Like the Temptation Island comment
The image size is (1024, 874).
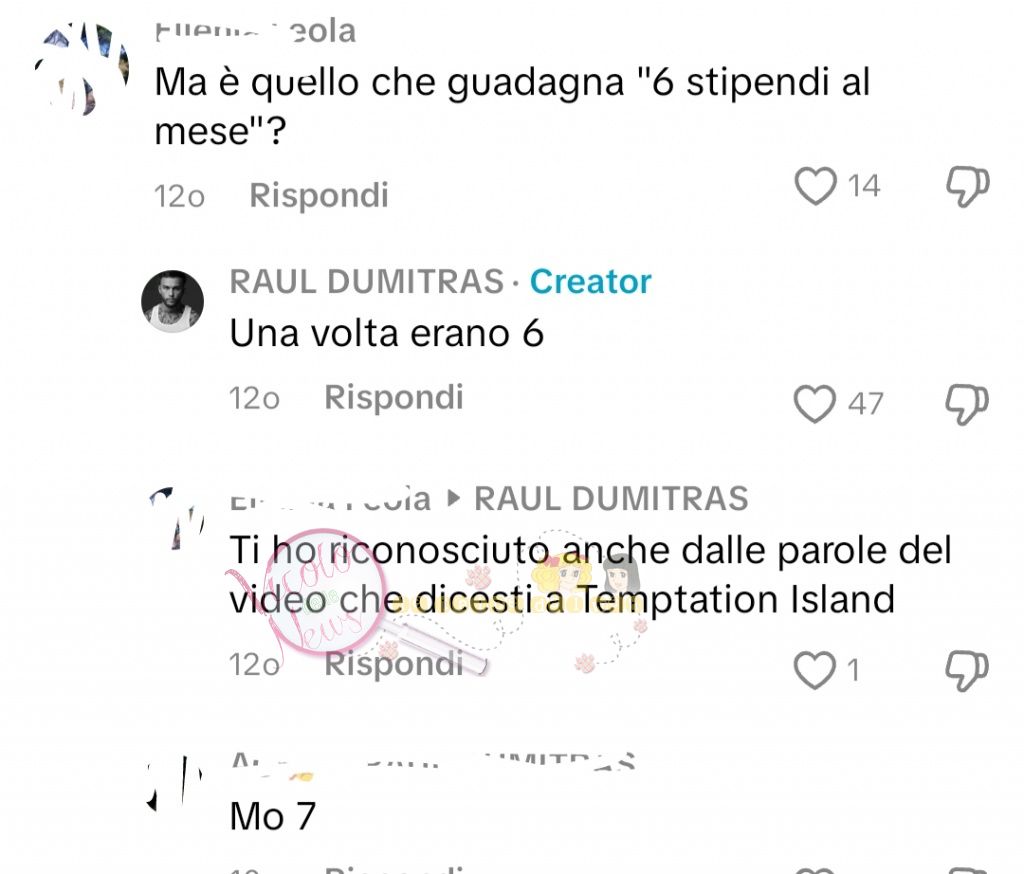click(x=814, y=670)
